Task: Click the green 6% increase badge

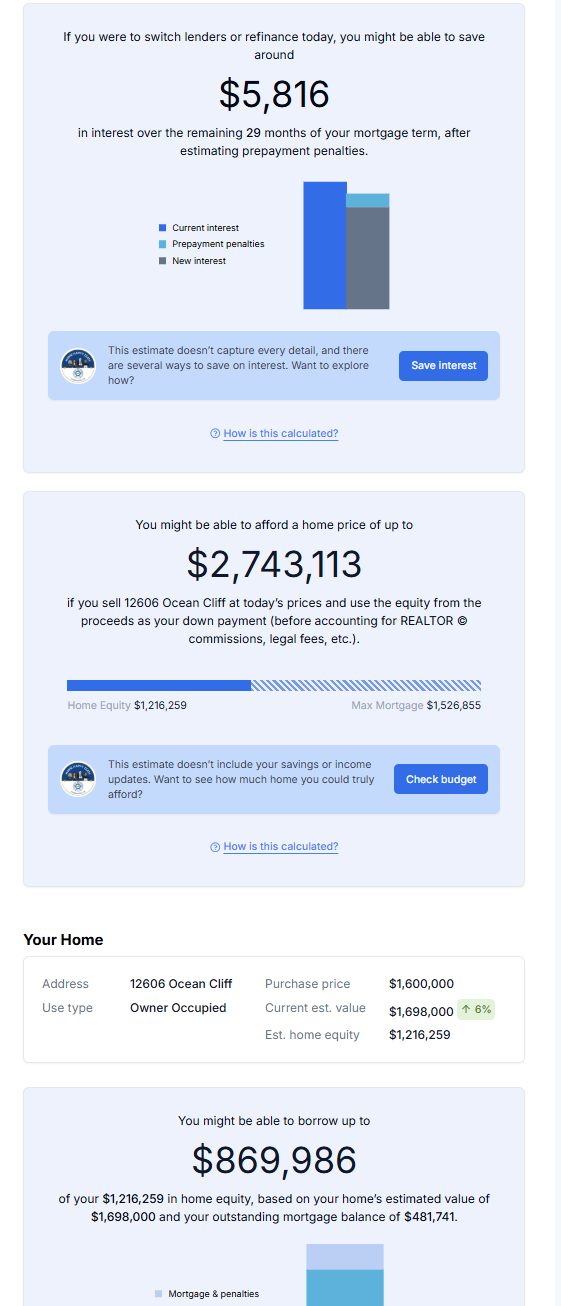Action: [x=476, y=1010]
